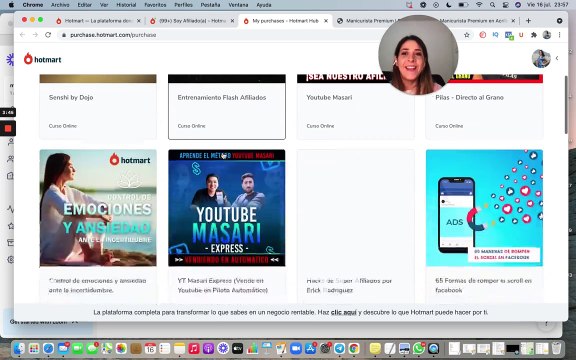Switch to the Hotmart La plataforma tab
Screen dimensions: 576x360
pos(98,21)
